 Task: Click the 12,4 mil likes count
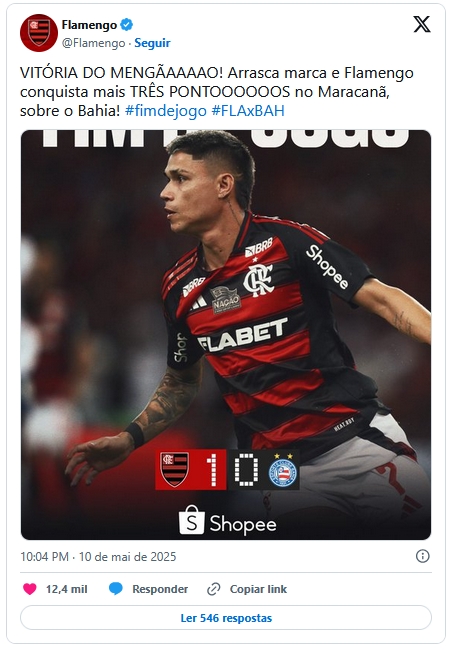[x=67, y=589]
